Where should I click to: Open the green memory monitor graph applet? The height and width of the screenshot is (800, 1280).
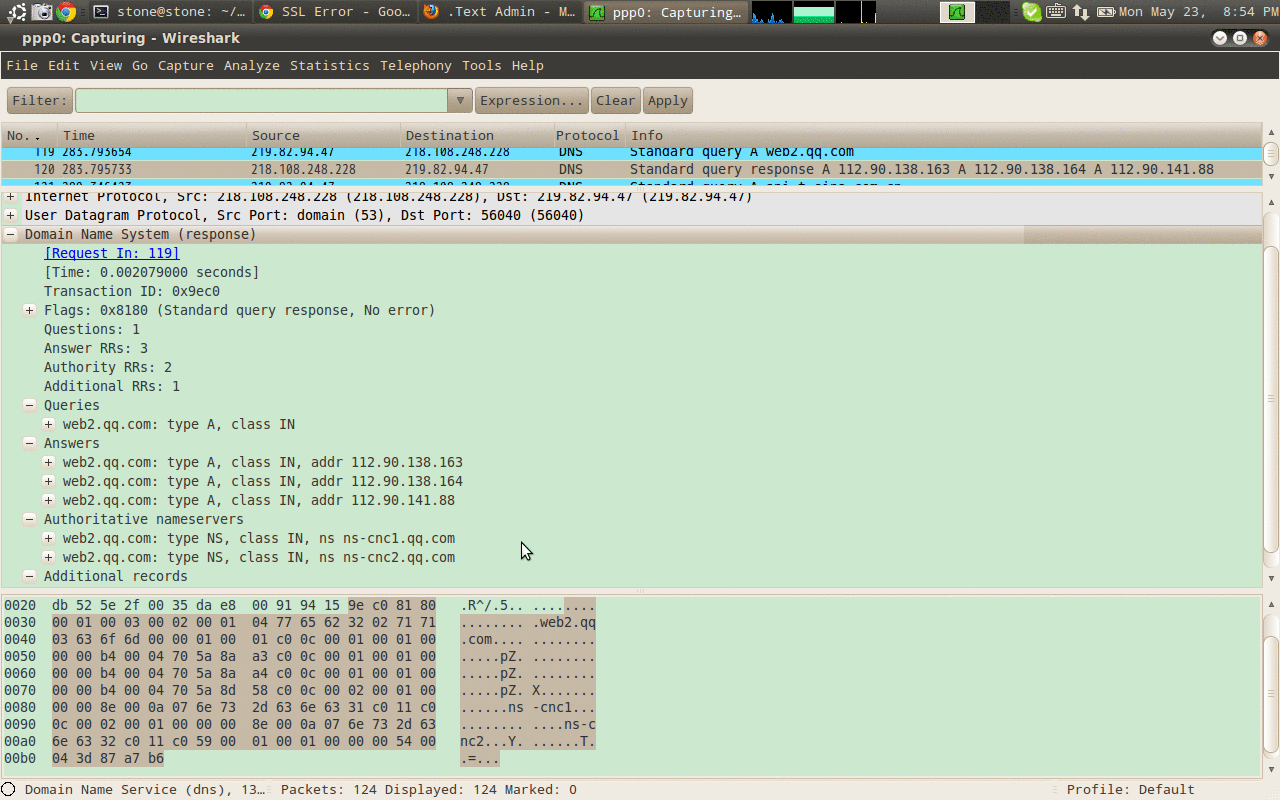[813, 12]
